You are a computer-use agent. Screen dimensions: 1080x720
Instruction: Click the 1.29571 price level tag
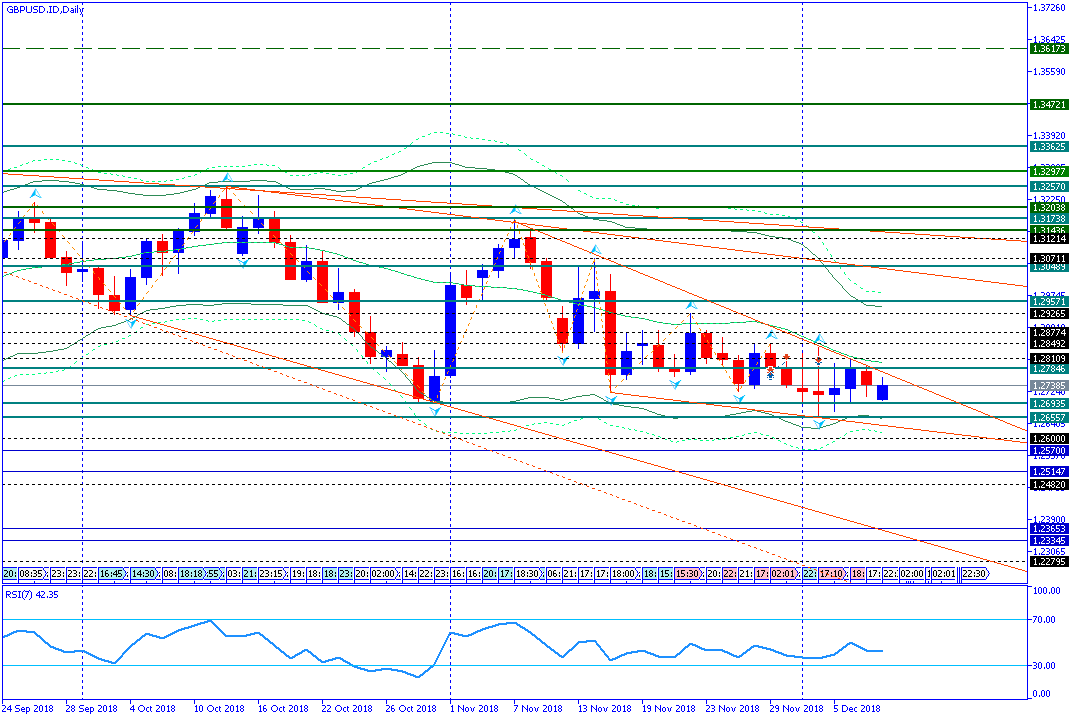point(1049,301)
